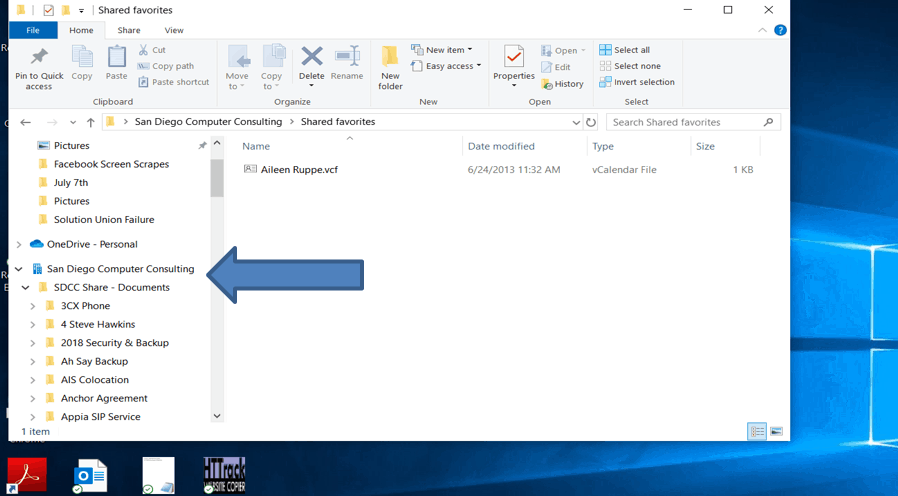Go up one folder level arrow

click(x=90, y=122)
